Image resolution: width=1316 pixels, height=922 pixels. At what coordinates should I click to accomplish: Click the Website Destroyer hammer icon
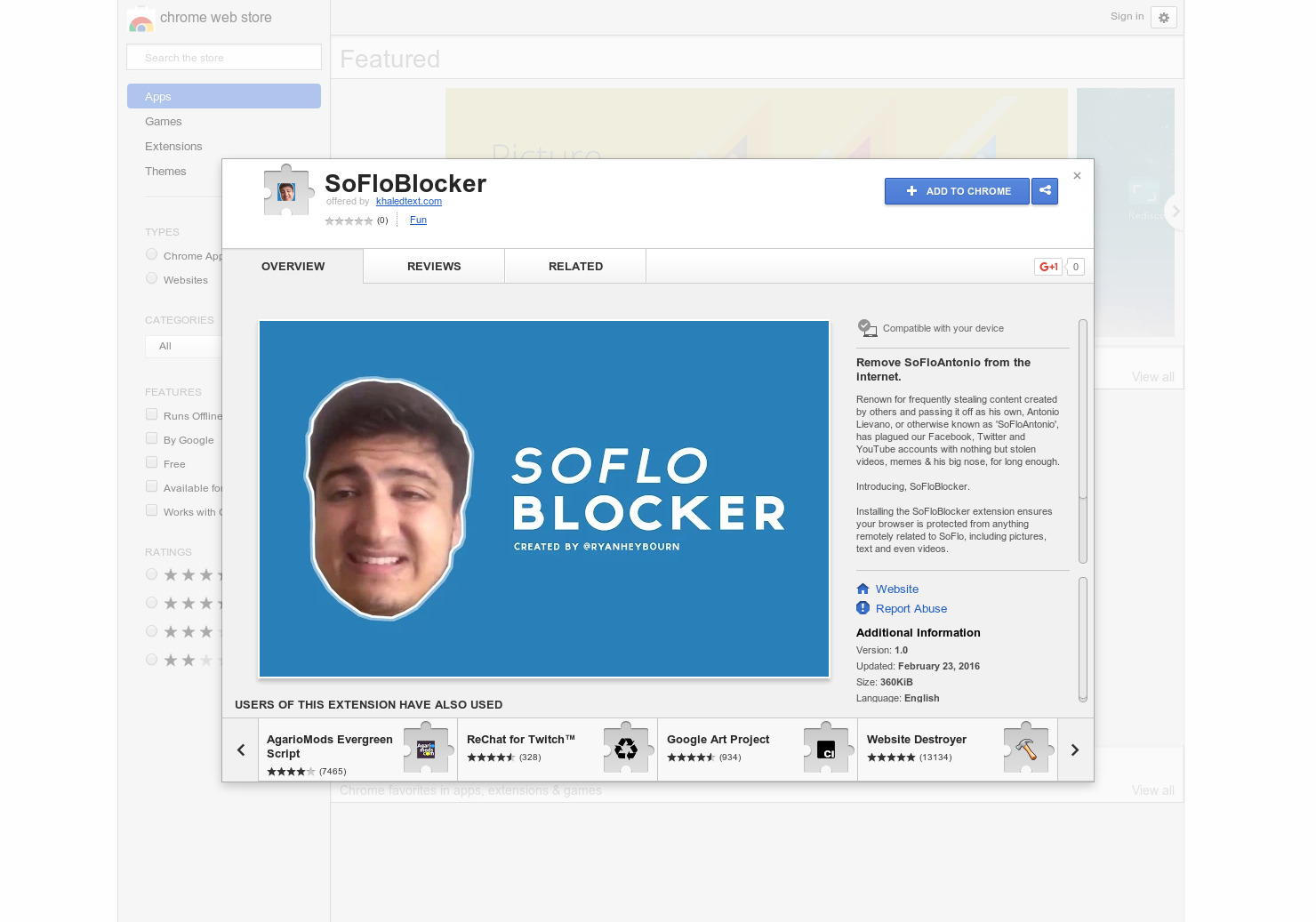1027,749
